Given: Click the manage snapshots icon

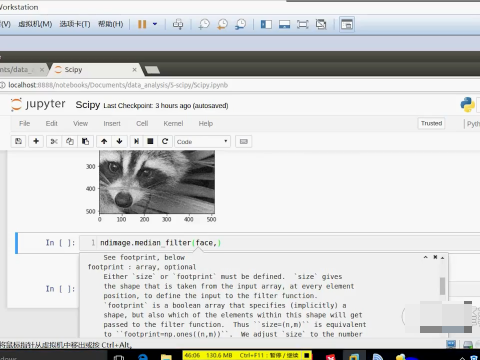Looking at the screenshot, I should (240, 24).
